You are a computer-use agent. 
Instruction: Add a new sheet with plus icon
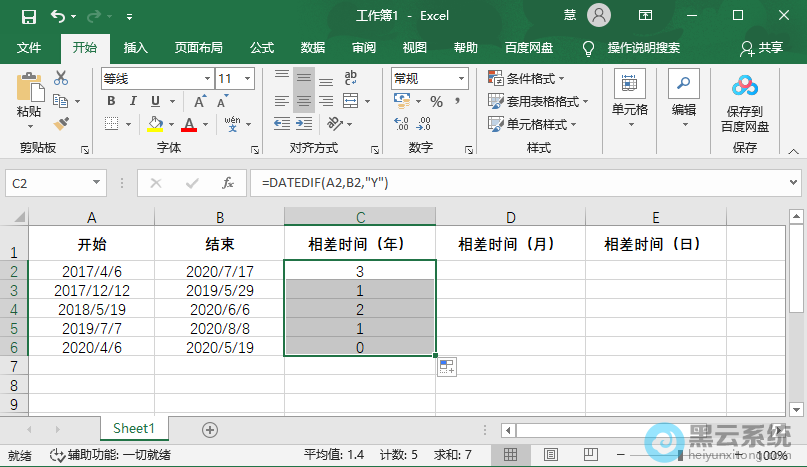[210, 429]
